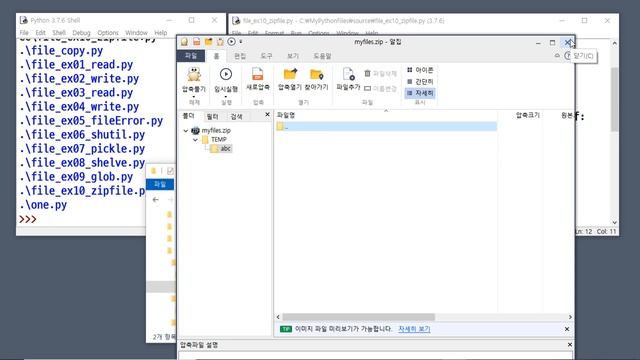
Task: Open the 압축풀기 dropdown arrow
Action: 194,97
